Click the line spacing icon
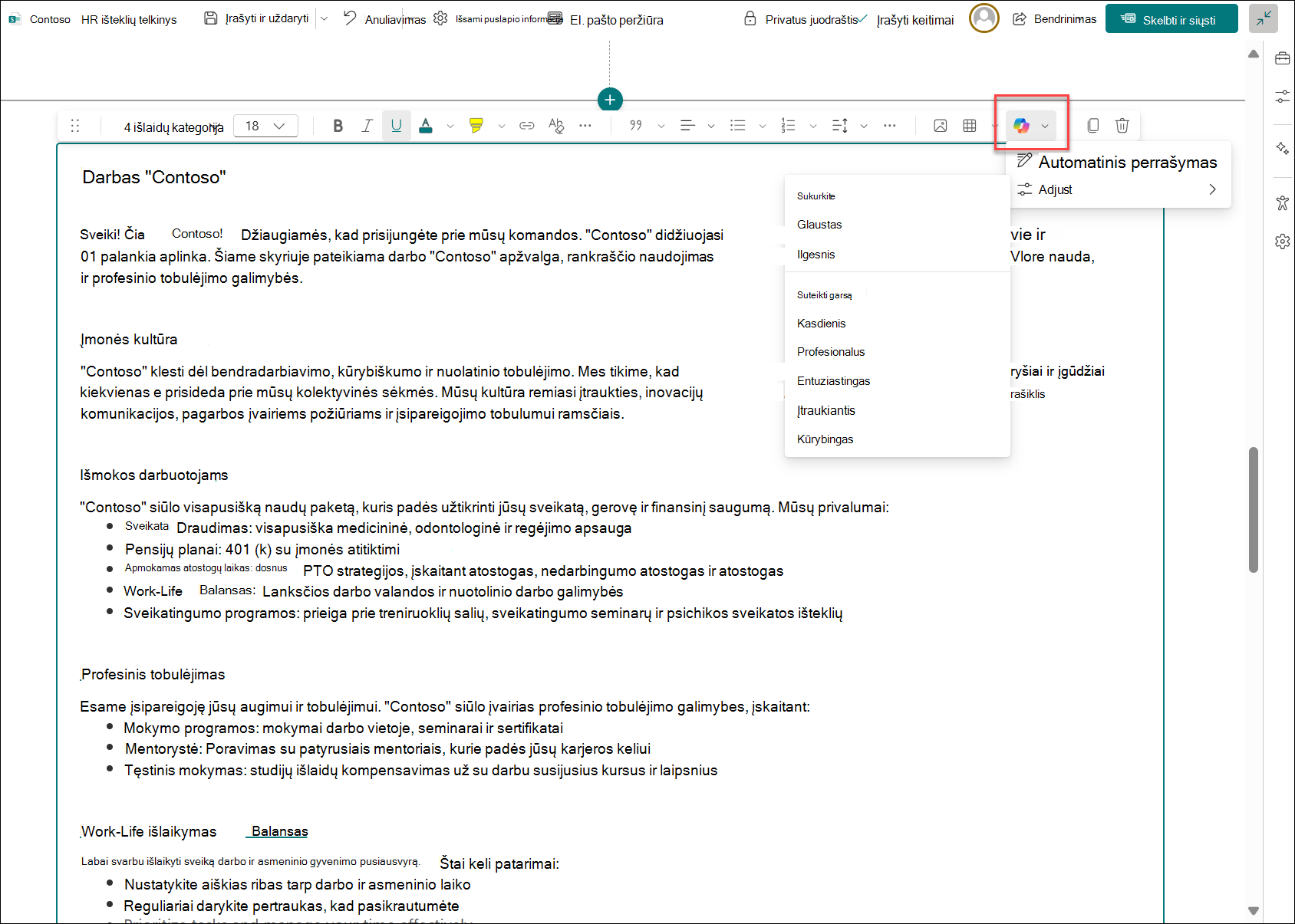This screenshot has height=924, width=1295. [840, 126]
